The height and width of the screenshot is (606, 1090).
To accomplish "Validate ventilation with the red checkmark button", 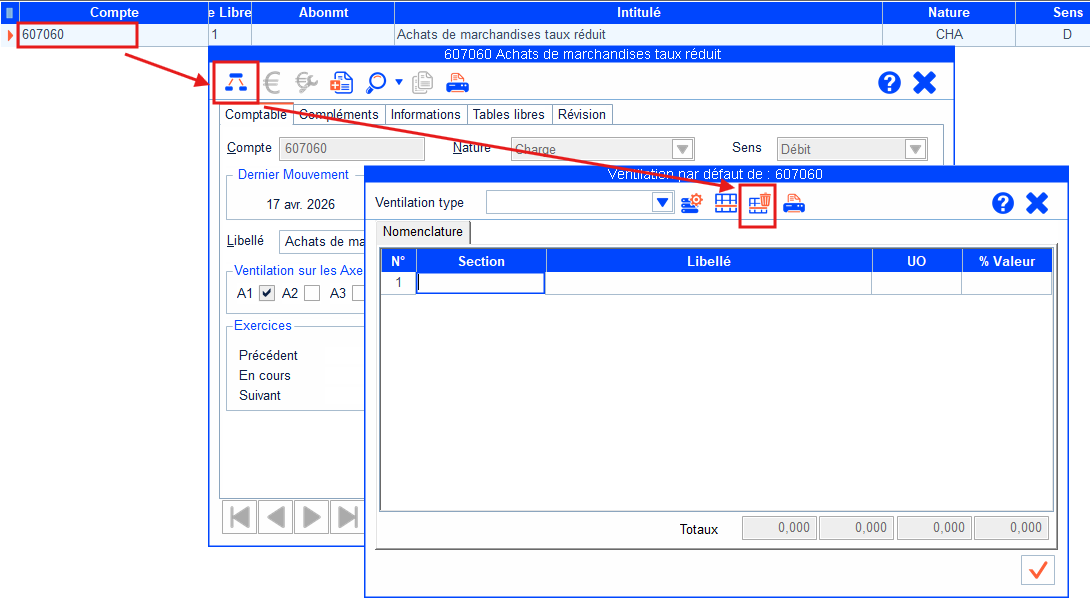I will pos(1038,570).
